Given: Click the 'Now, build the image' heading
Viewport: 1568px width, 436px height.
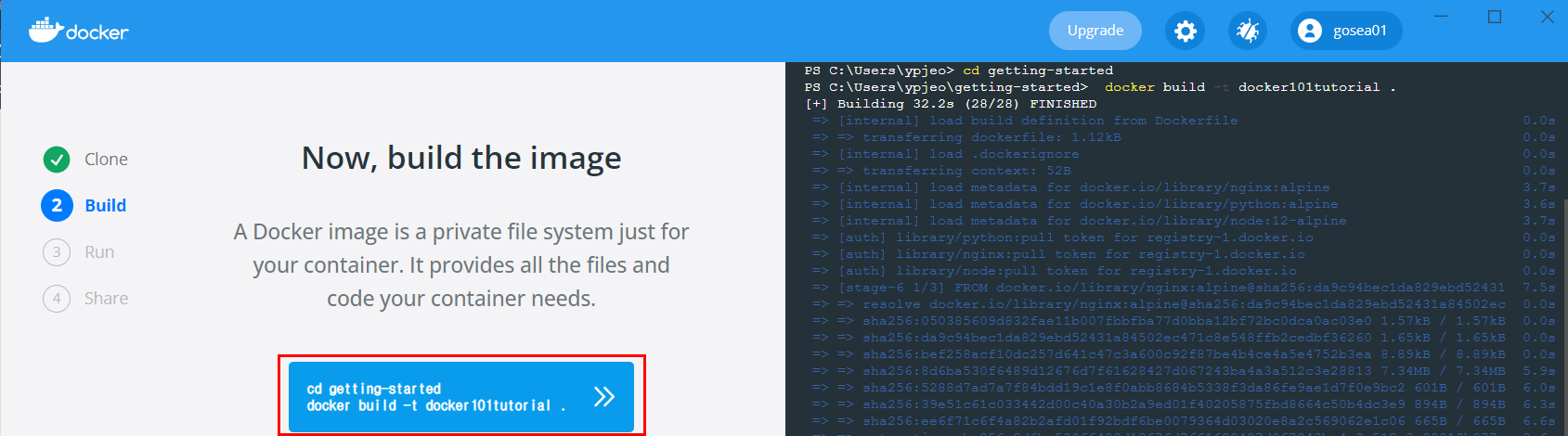Looking at the screenshot, I should pyautogui.click(x=461, y=158).
